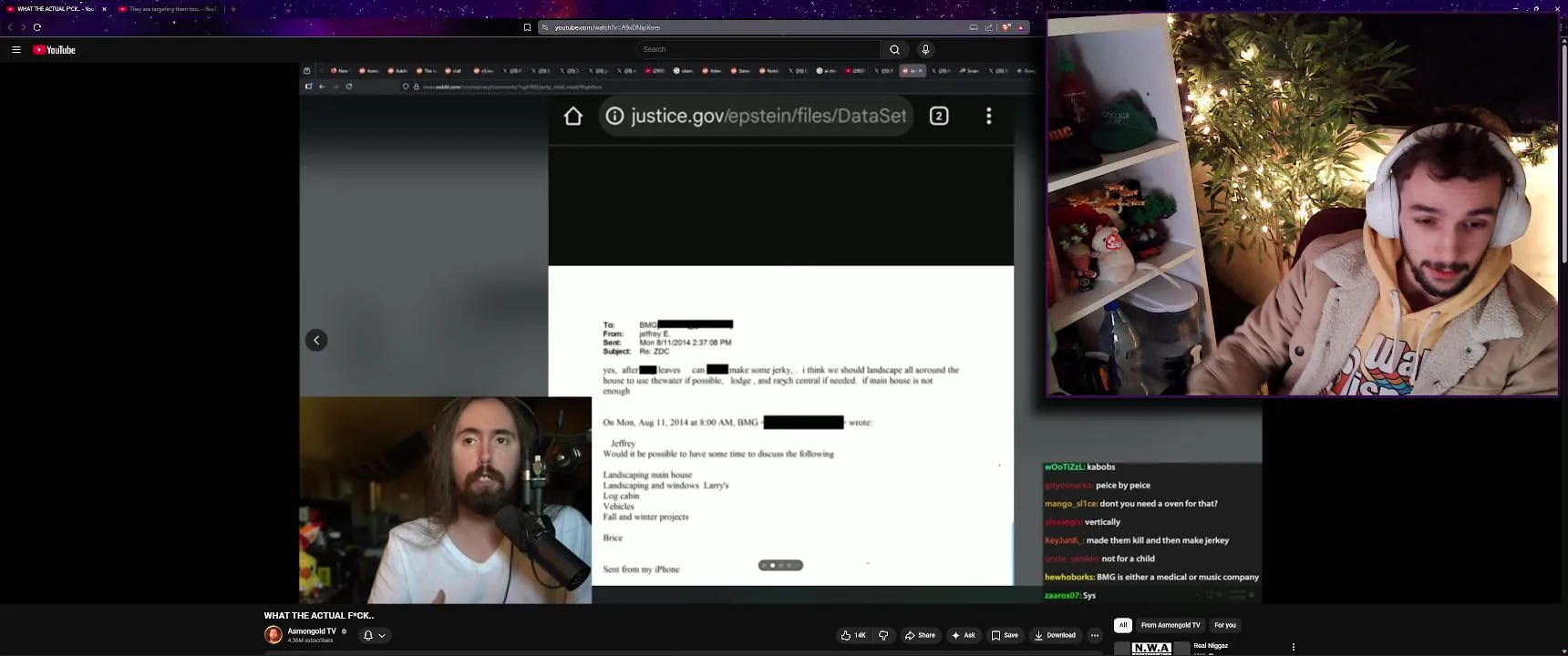Click the video title WHAT THE ACTUAL F*CK..
Screen dimensions: 1568x656
tap(319, 616)
